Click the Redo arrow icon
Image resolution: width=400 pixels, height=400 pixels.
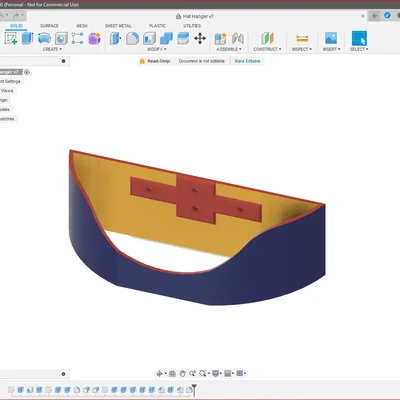pyautogui.click(x=16, y=15)
